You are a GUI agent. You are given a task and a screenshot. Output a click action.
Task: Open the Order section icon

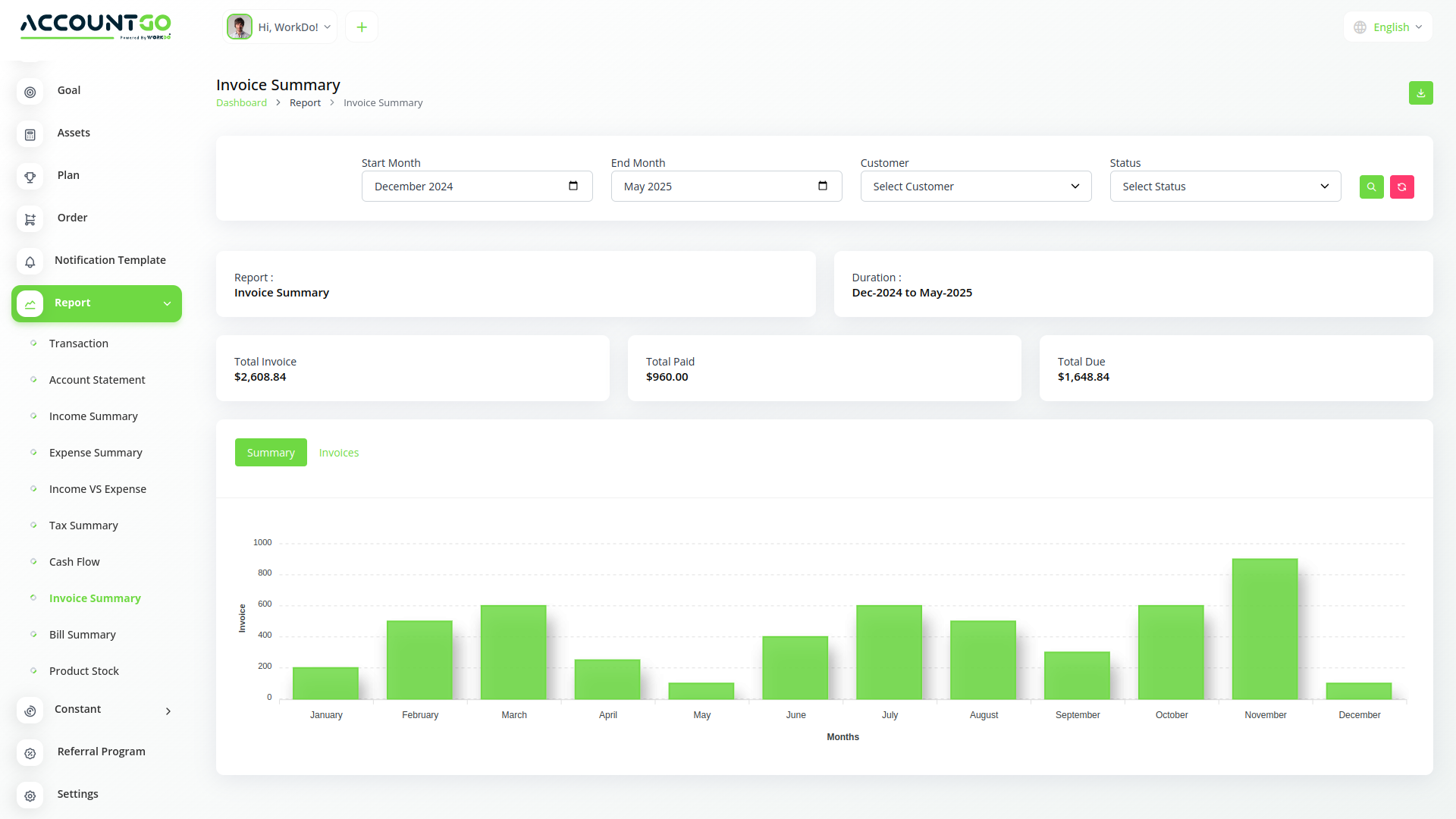[x=30, y=219]
